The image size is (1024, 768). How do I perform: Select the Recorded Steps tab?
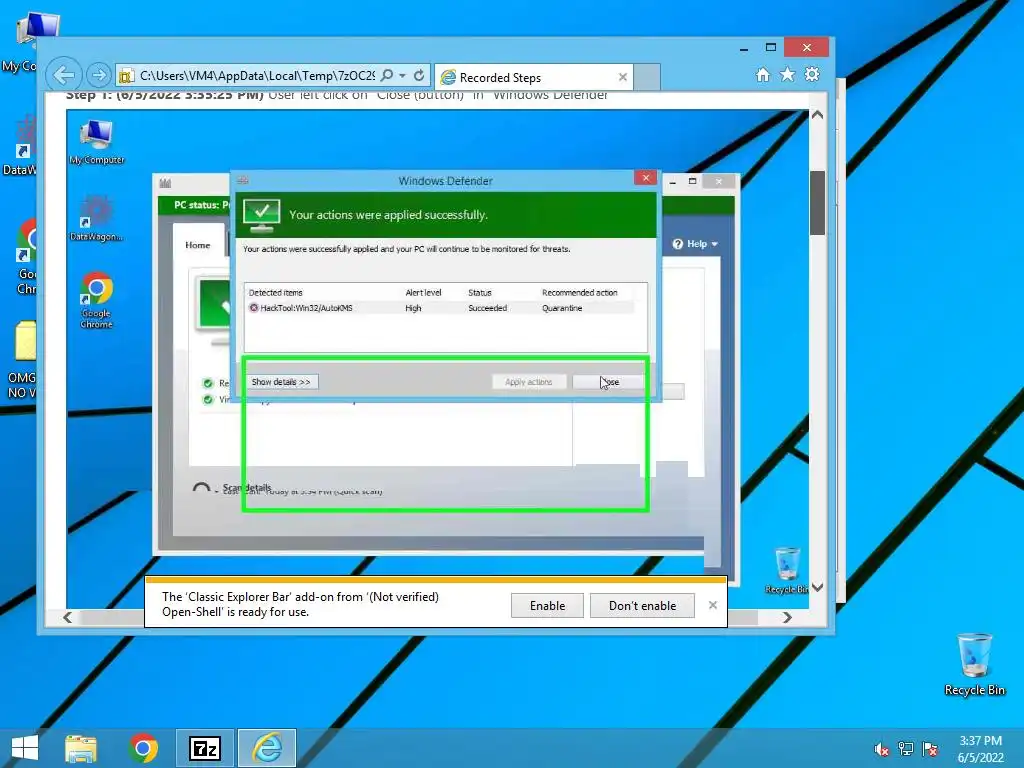(x=534, y=77)
